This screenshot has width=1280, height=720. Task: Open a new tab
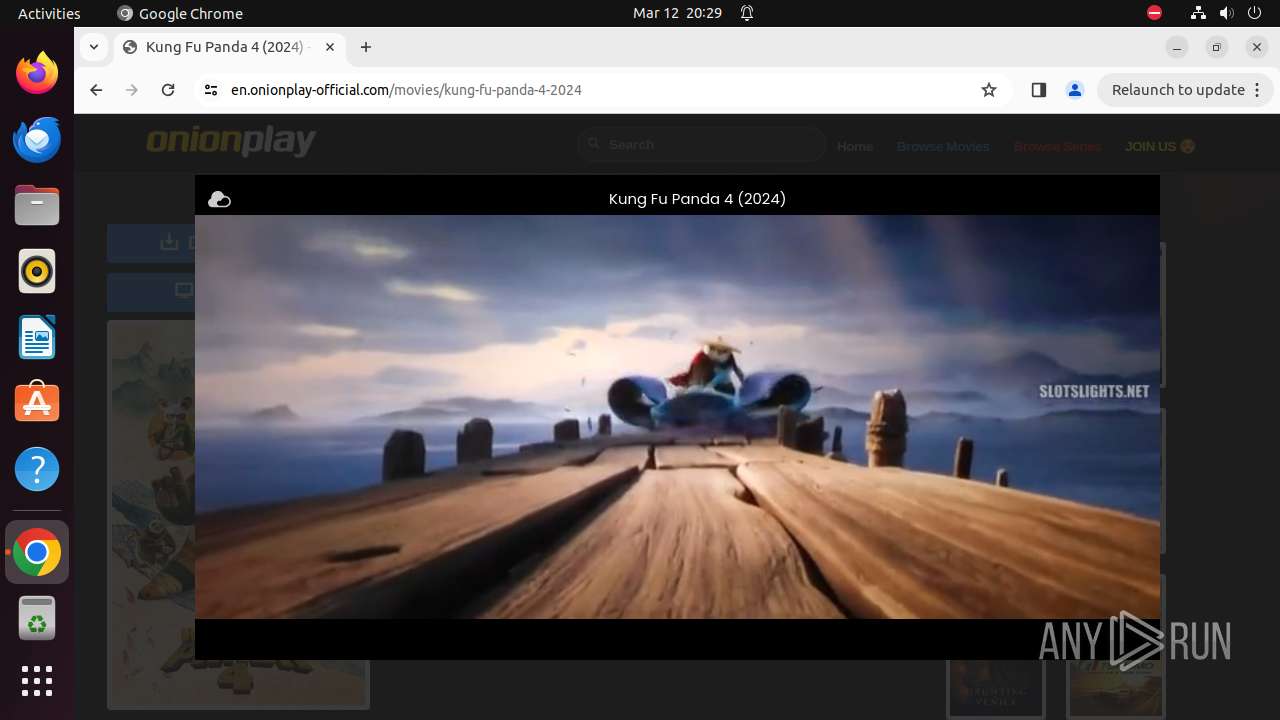pos(366,47)
